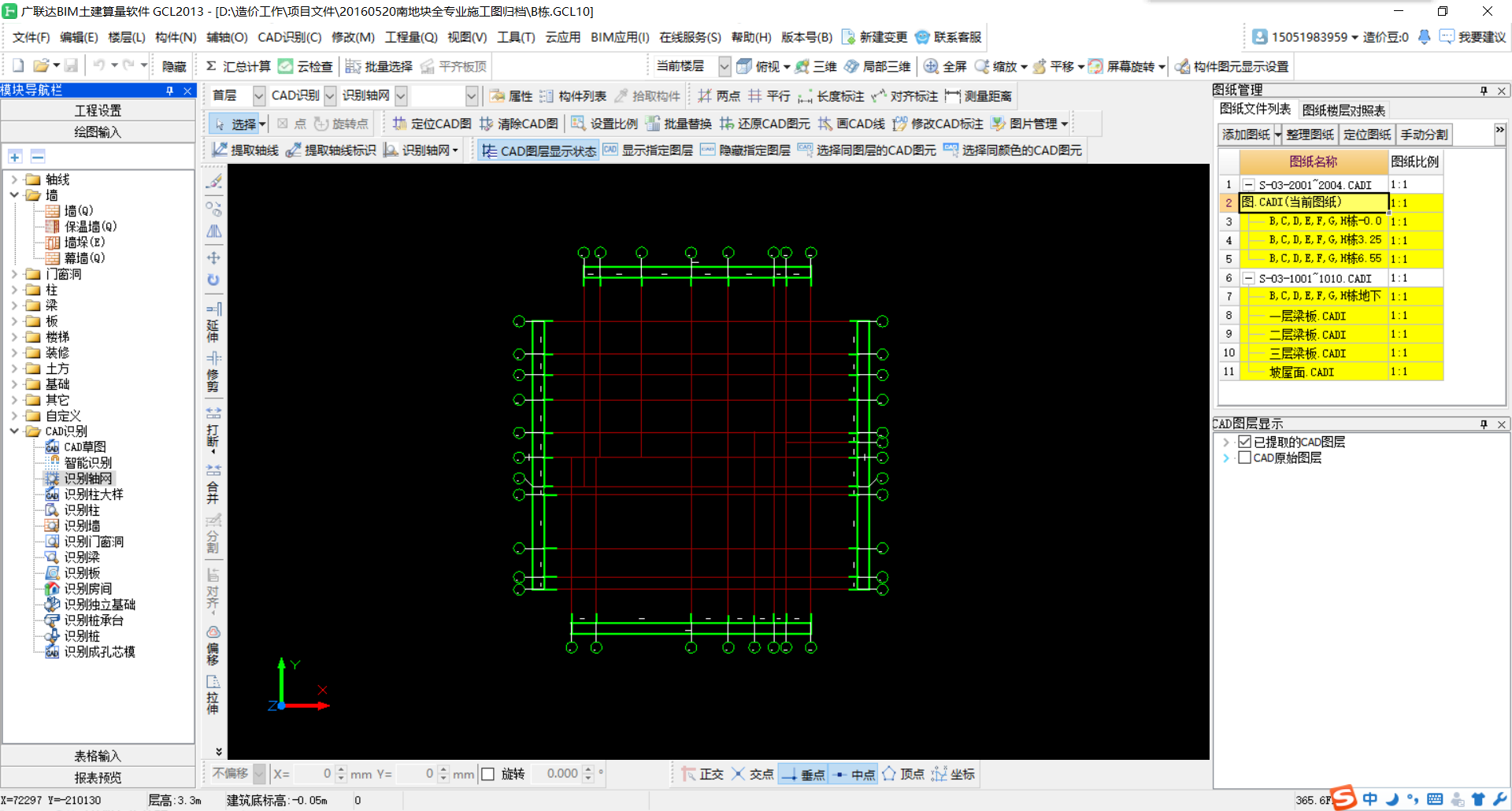Screen dimensions: 1512x811
Task: Click 定位CAD图 tool in toolbar
Action: (x=432, y=124)
